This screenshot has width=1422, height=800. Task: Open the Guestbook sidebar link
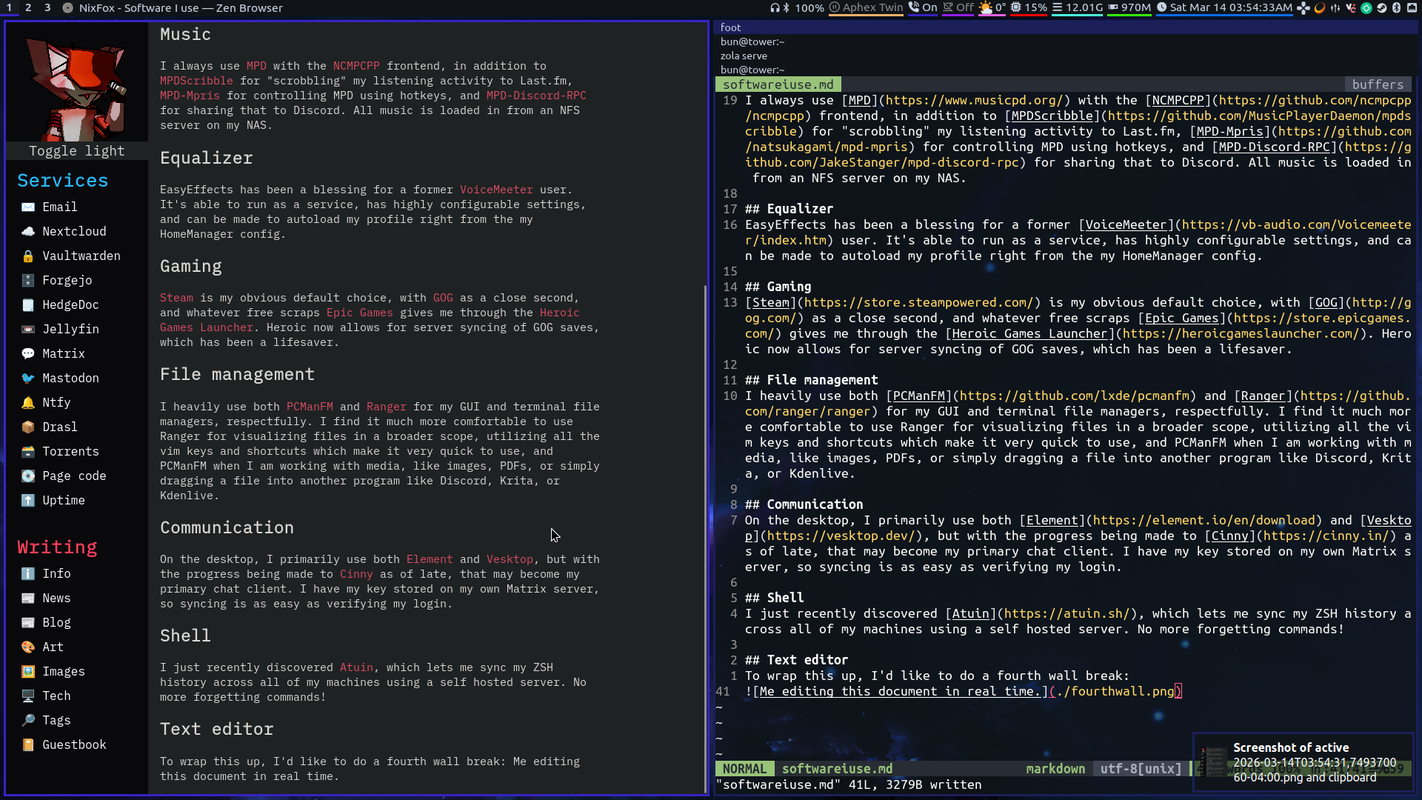(x=73, y=745)
